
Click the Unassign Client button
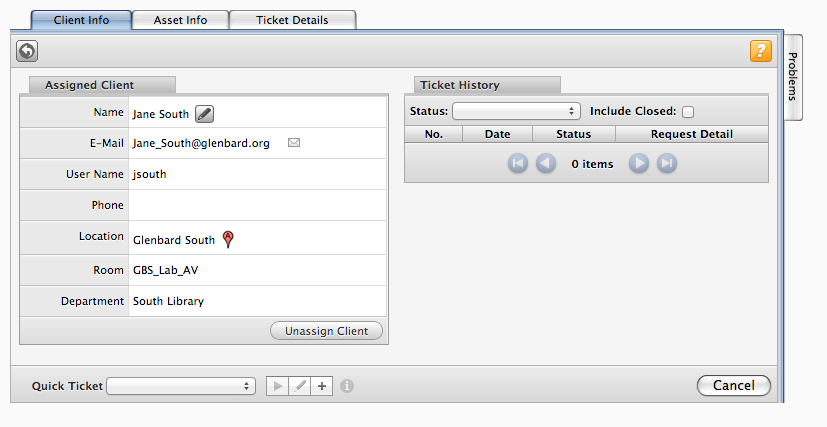pos(326,331)
